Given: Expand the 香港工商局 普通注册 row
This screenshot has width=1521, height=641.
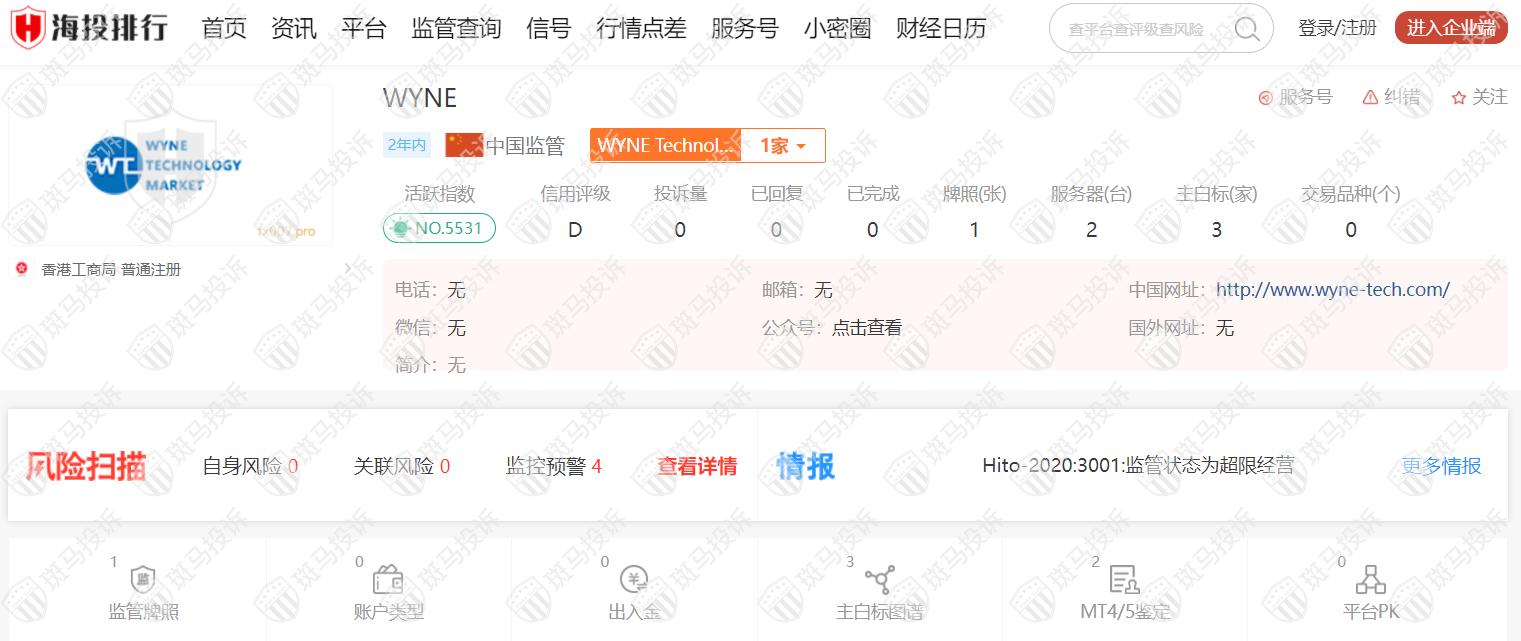Looking at the screenshot, I should tap(347, 269).
